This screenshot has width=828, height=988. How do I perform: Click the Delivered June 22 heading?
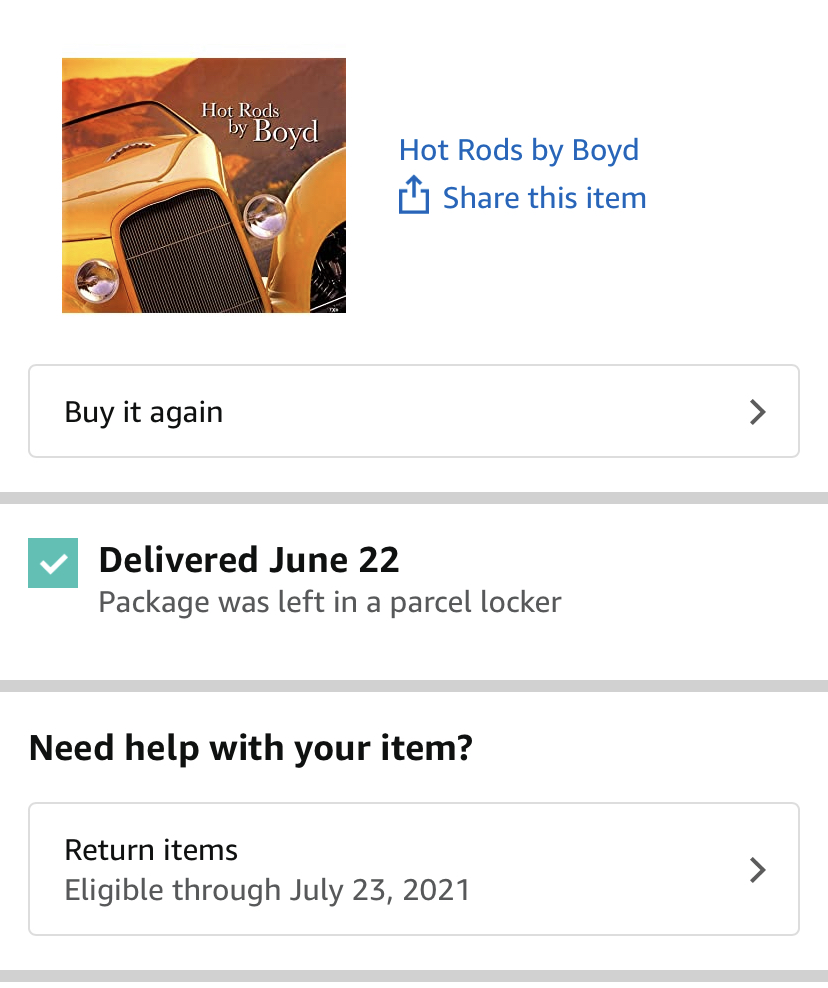click(x=249, y=560)
